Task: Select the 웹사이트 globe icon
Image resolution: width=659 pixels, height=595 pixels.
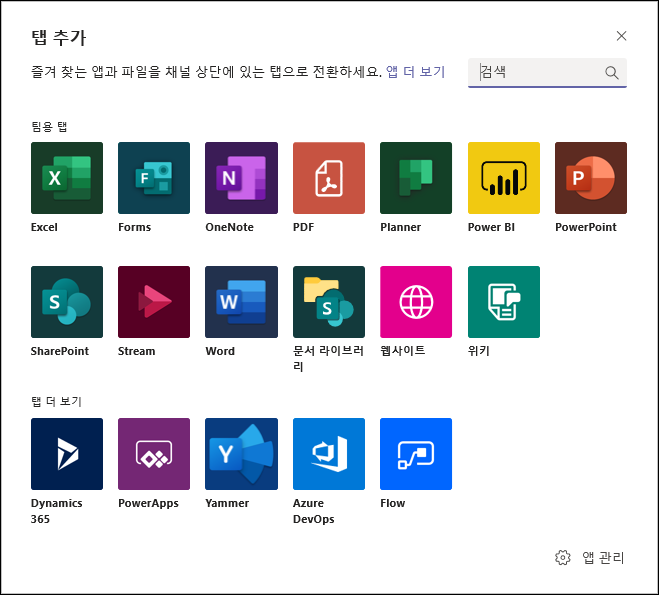Action: point(416,302)
